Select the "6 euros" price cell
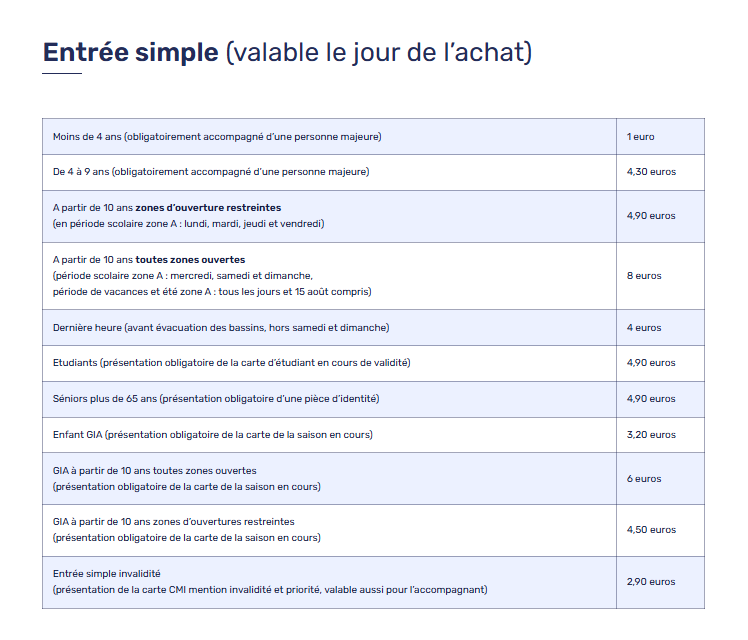 pyautogui.click(x=644, y=479)
